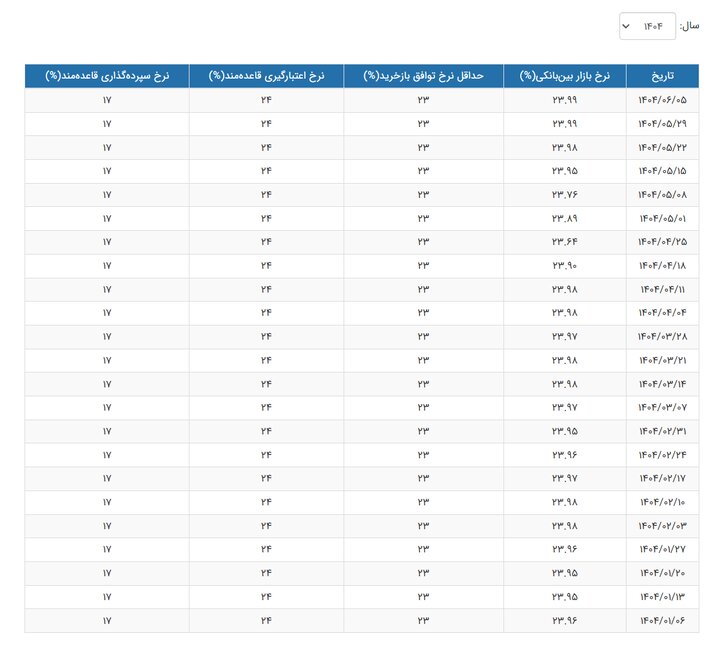This screenshot has height=649, width=720.
Task: Select the date cell 1404/05/29
Action: pyautogui.click(x=663, y=124)
